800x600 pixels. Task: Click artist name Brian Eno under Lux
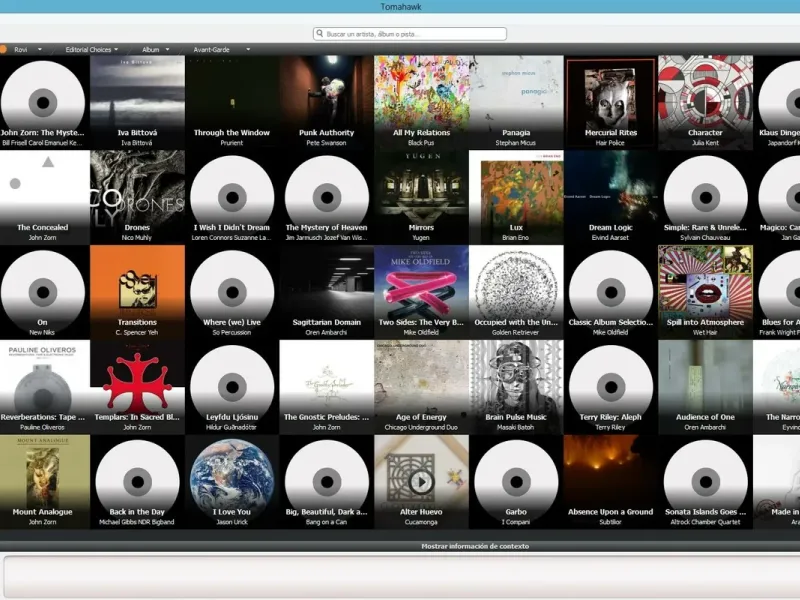click(x=515, y=238)
